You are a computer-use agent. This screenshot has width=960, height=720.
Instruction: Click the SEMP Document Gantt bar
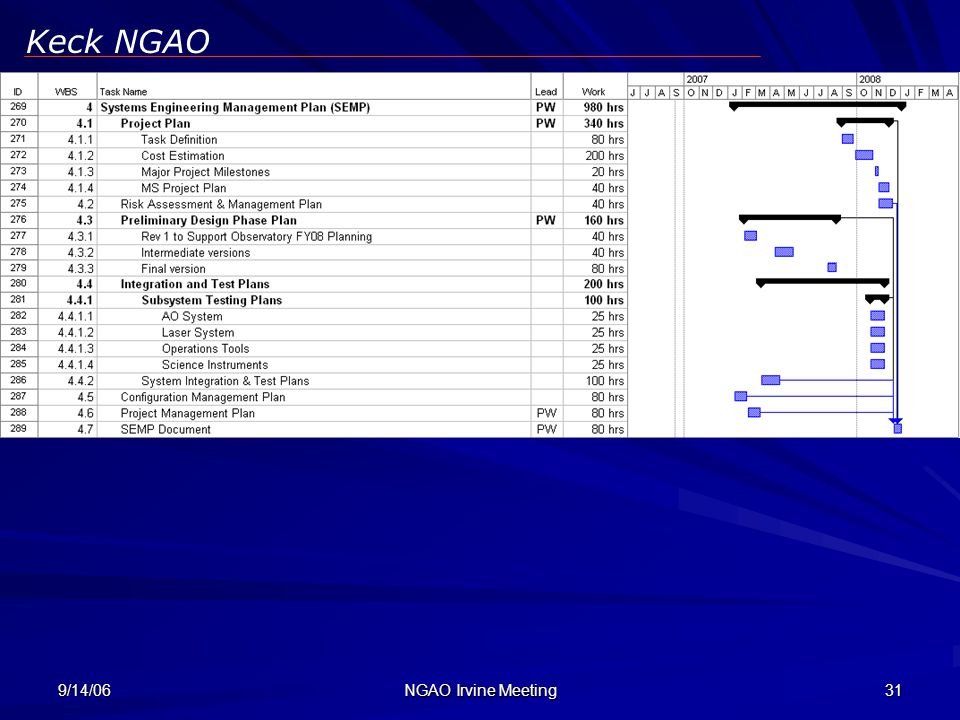tap(898, 429)
